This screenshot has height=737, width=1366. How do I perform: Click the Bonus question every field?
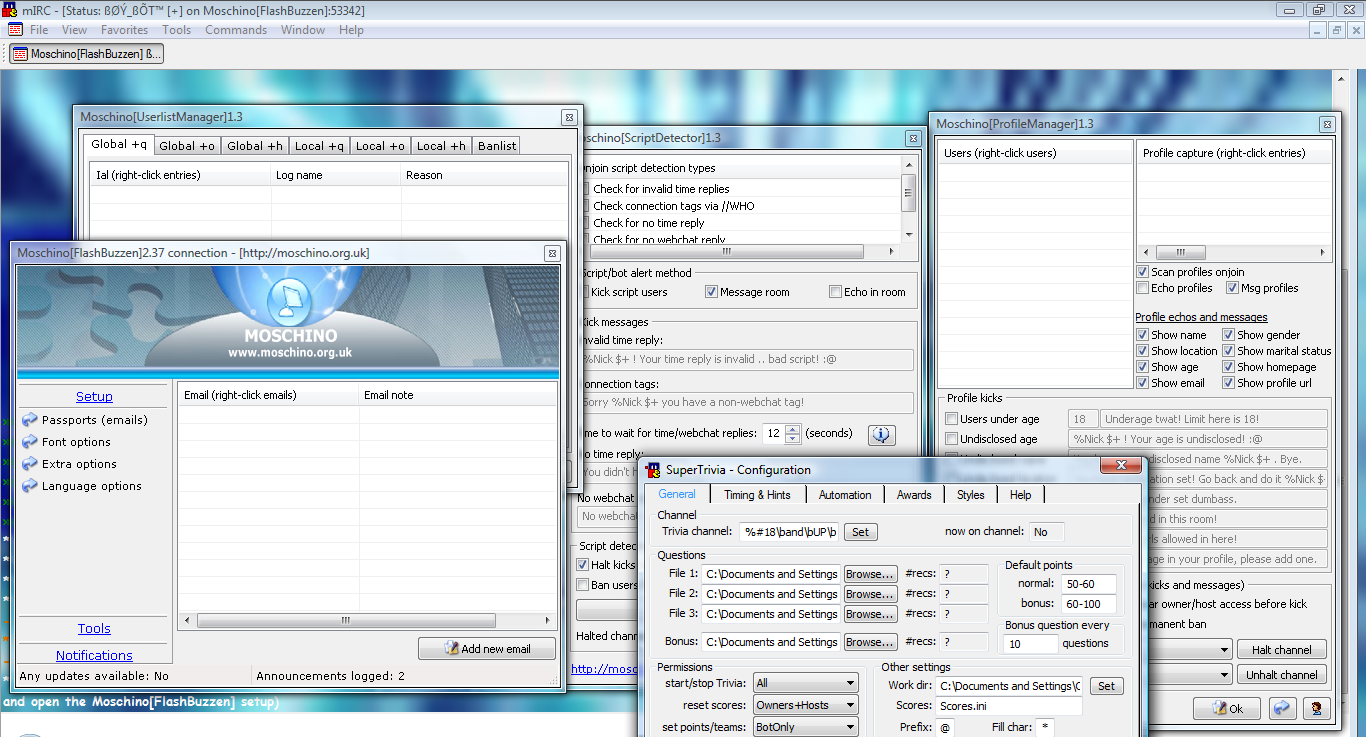pos(1030,644)
